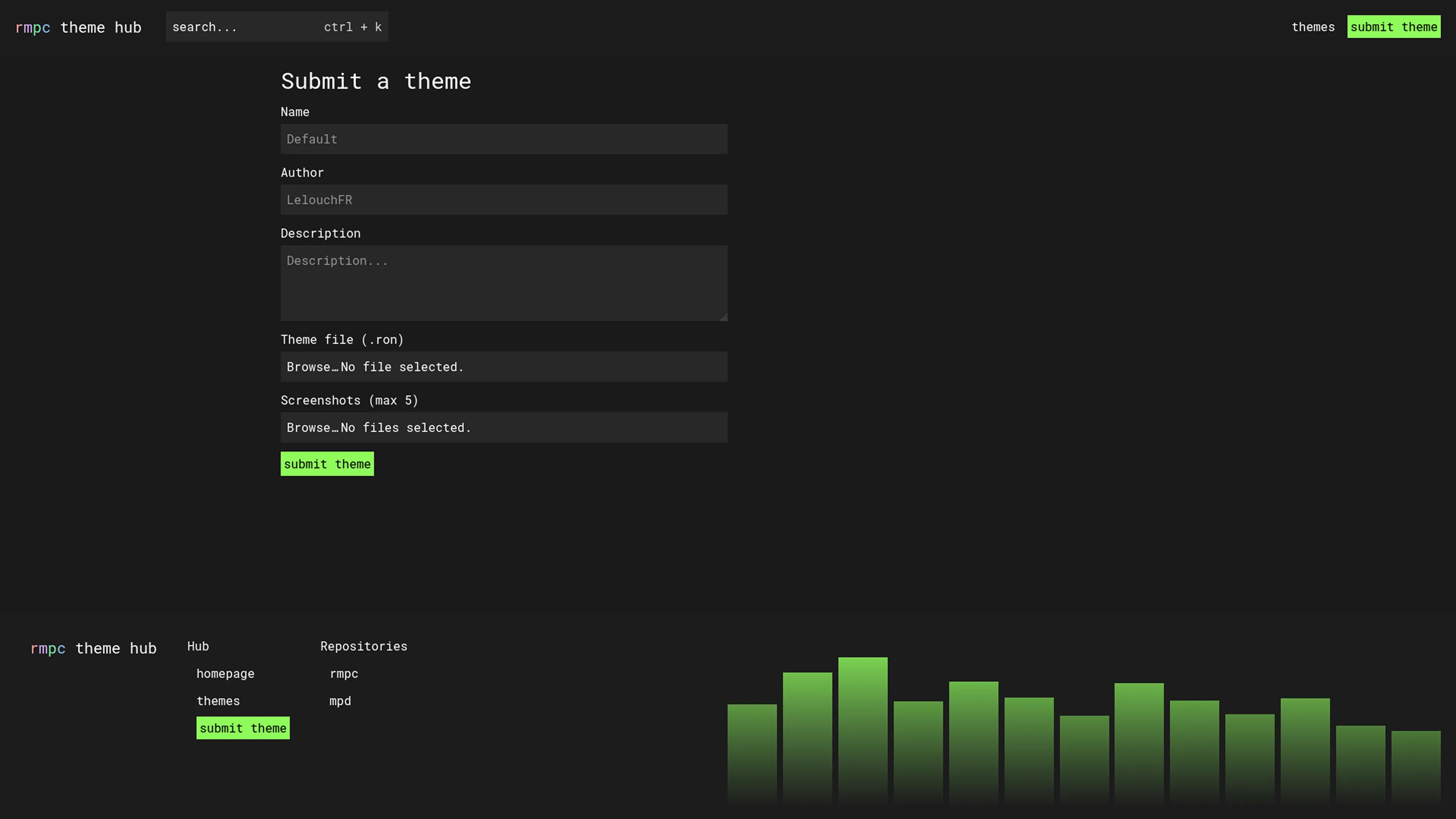Click the Hub footer column heading
The image size is (1456, 819).
[198, 646]
